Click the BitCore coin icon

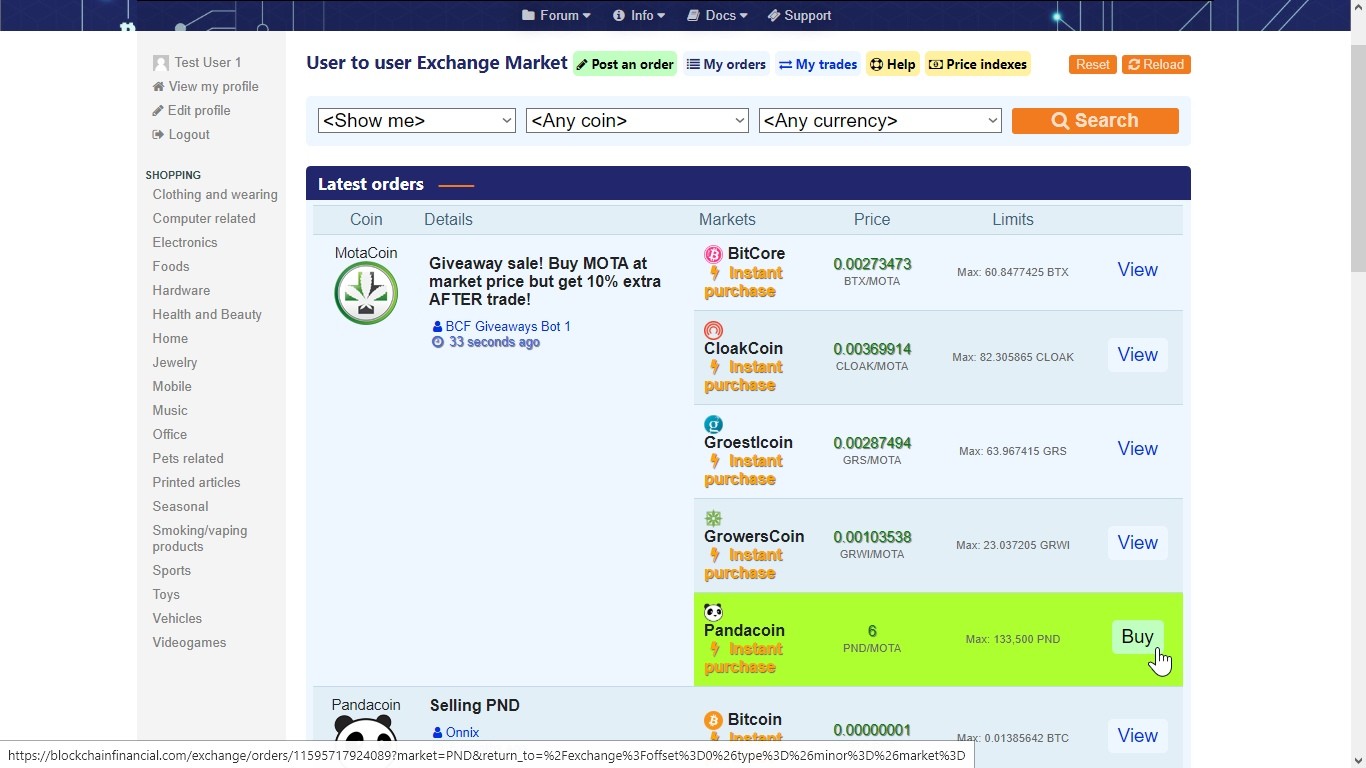pos(713,255)
